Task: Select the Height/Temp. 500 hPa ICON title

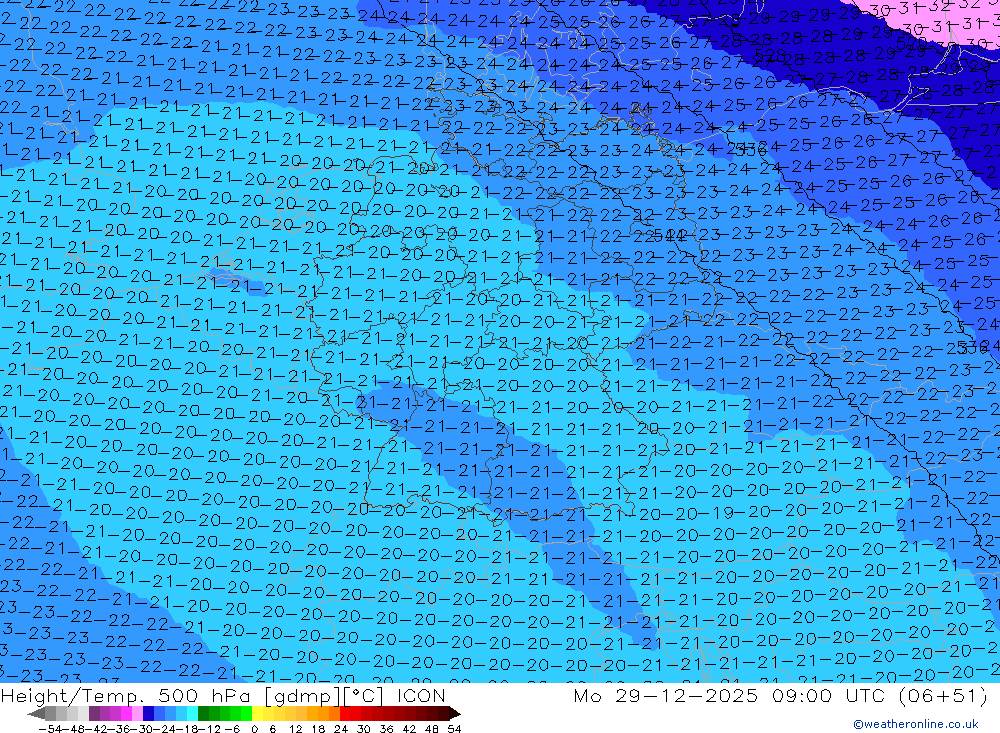Action: [x=223, y=695]
